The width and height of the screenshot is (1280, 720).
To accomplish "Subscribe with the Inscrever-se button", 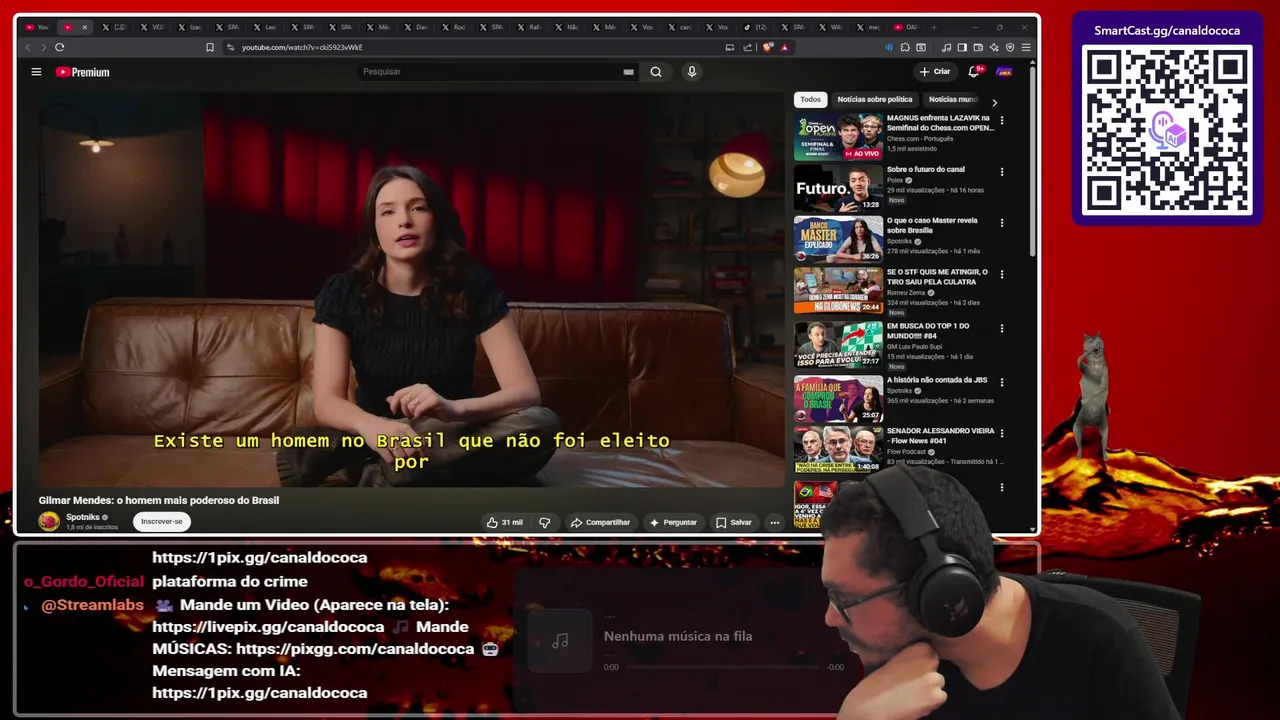I will 162,521.
